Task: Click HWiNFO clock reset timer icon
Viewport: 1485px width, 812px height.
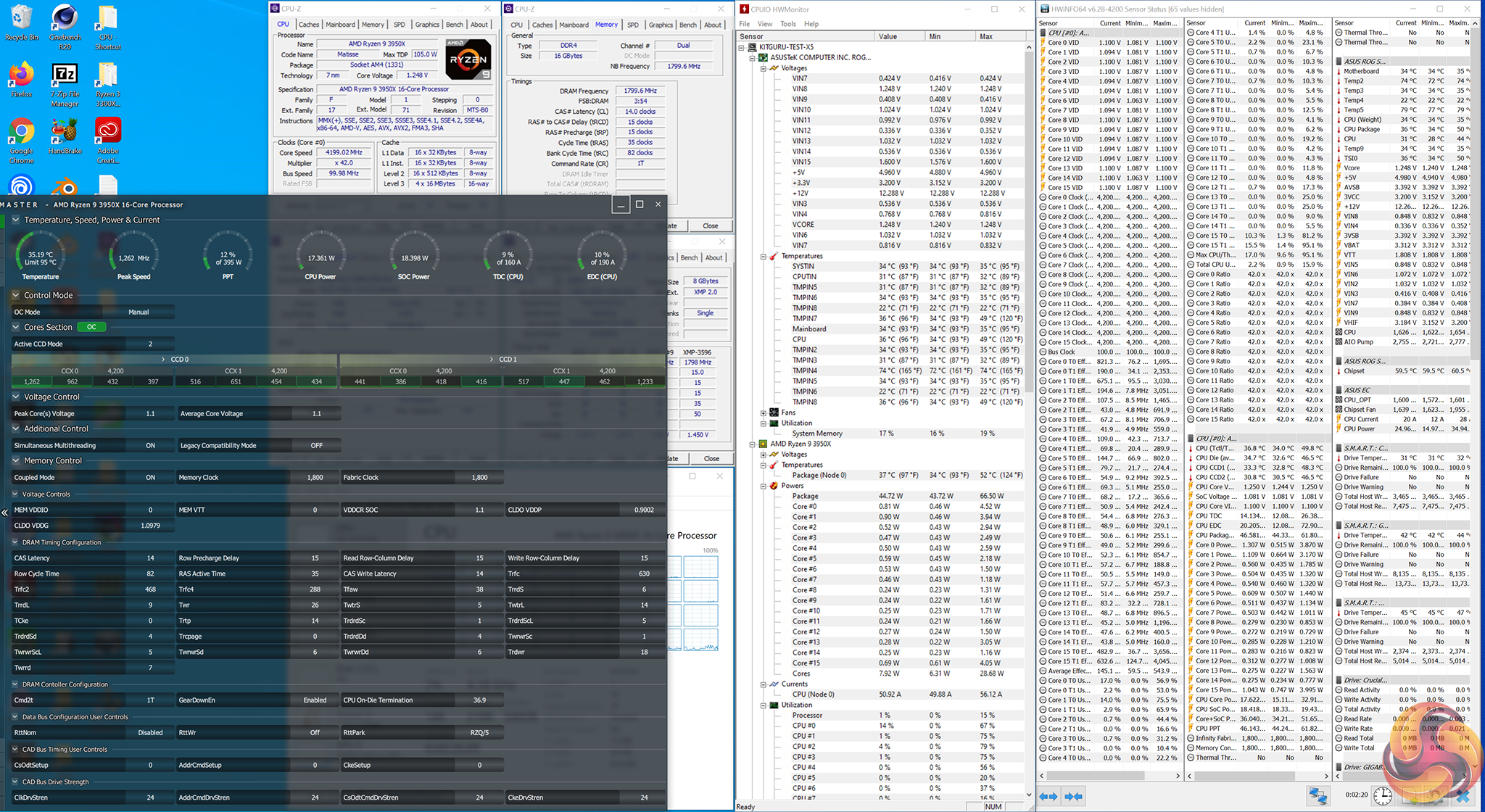Action: coord(1382,796)
